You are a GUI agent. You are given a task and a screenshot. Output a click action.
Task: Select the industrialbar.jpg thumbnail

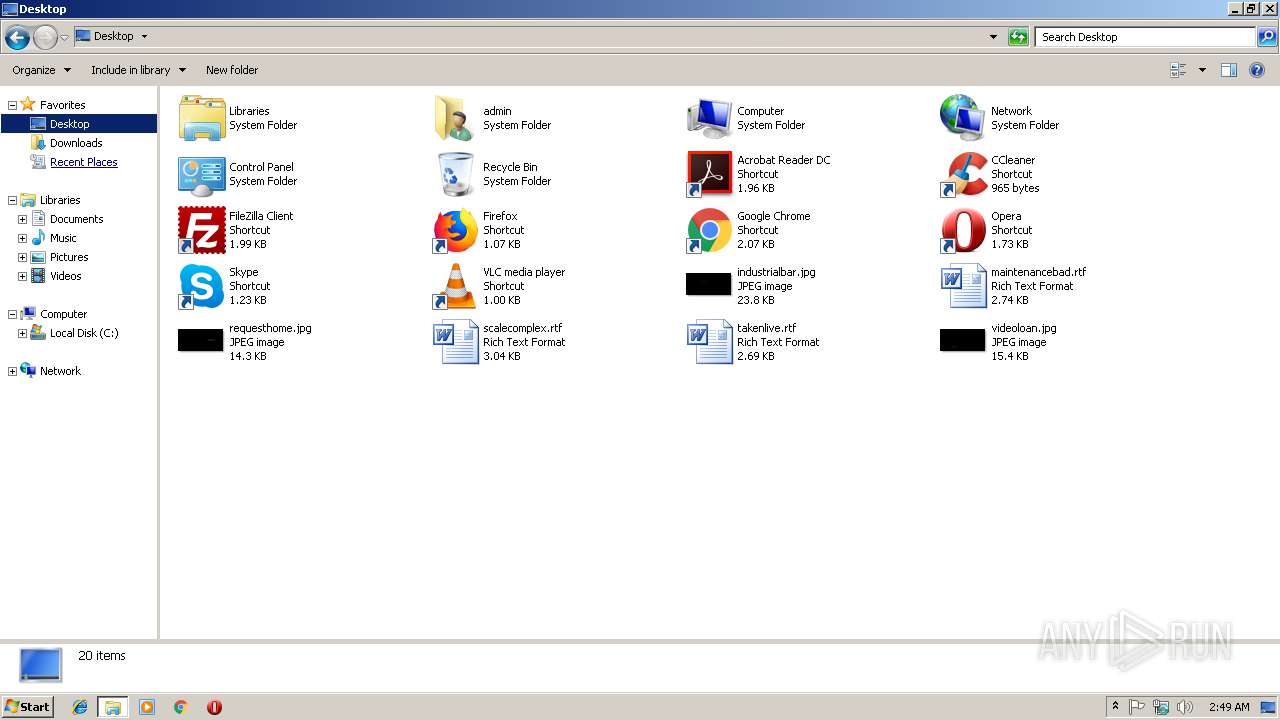point(709,284)
